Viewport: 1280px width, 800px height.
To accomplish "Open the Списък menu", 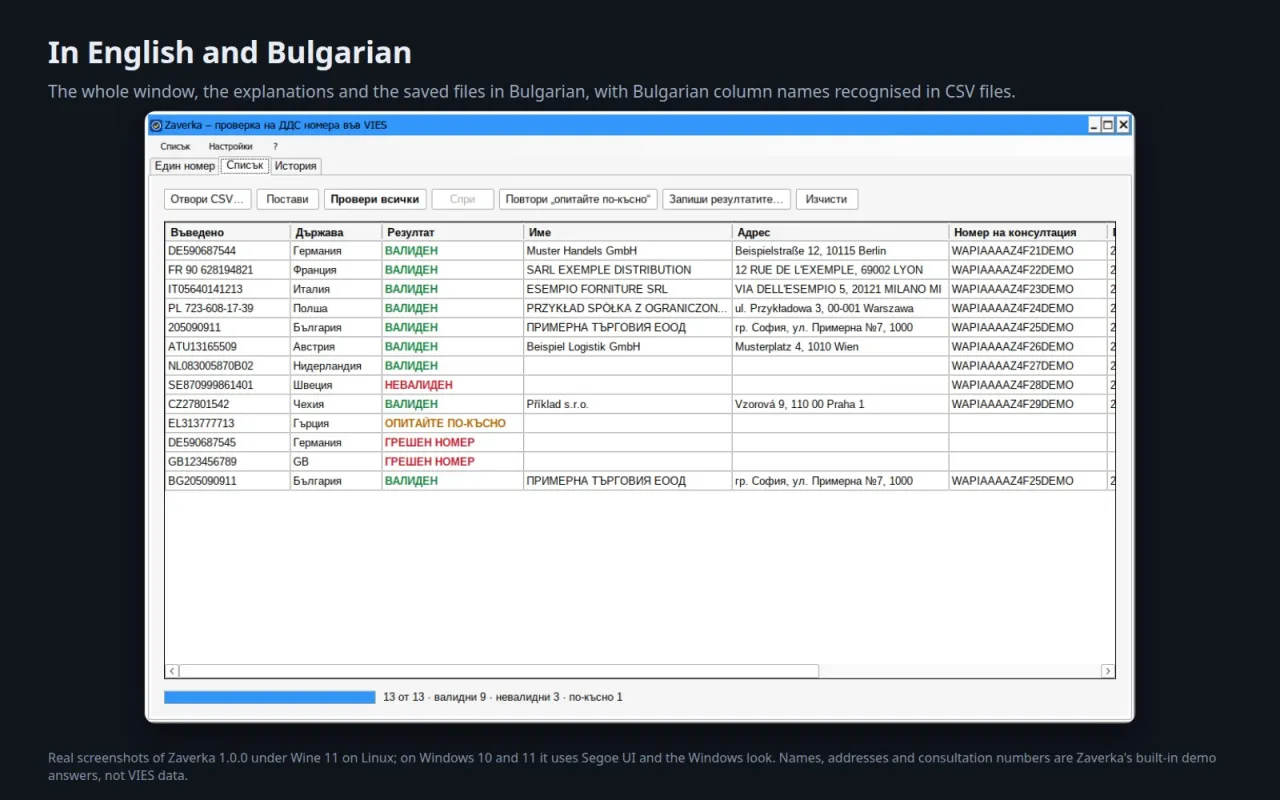I will point(175,146).
